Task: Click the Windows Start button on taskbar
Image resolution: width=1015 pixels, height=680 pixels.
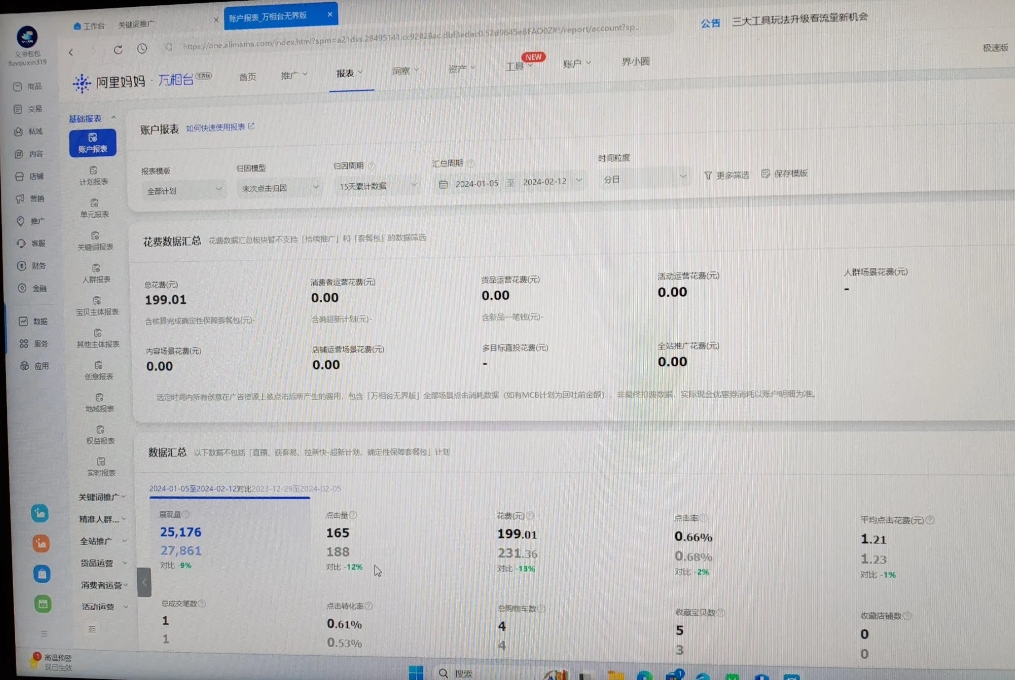Action: [416, 673]
